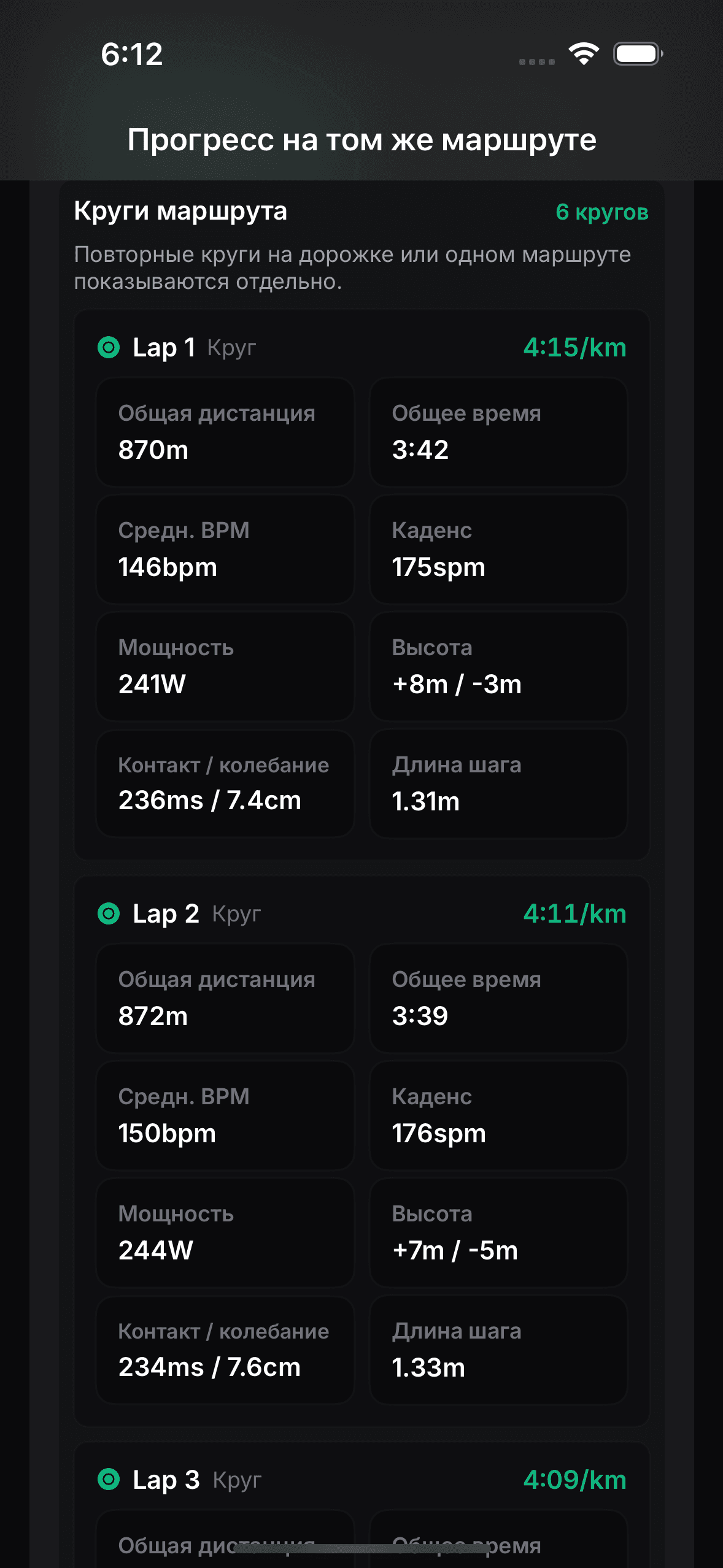The height and width of the screenshot is (1568, 723).
Task: Open Высота +8m / -3m card
Action: [x=498, y=666]
